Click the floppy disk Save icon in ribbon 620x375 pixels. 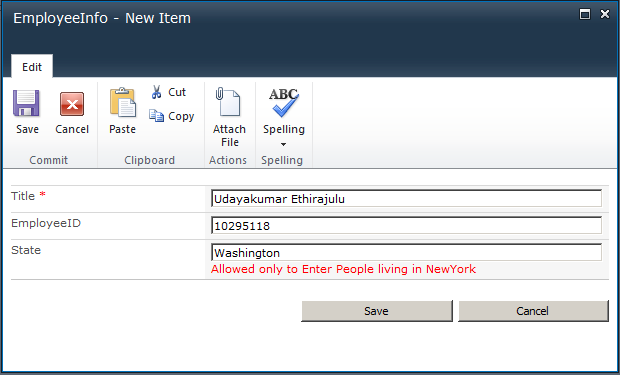(26, 103)
